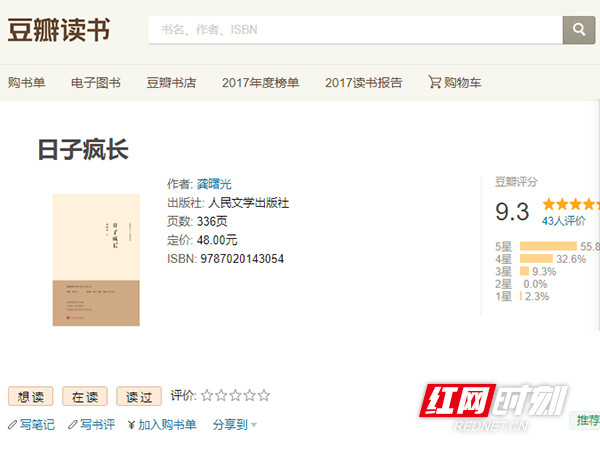Open the 日子疯长 book cover image
The height and width of the screenshot is (453, 600).
tap(96, 260)
